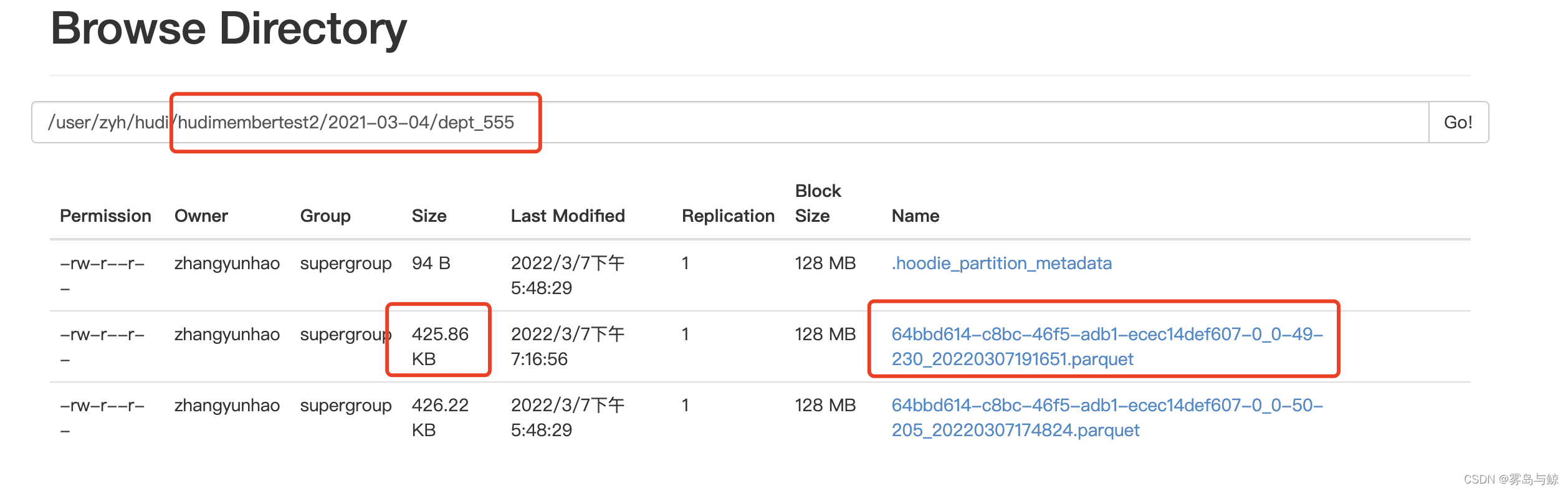Click the Browse Directory page heading
Screen dimensions: 1568x491
pyautogui.click(x=229, y=29)
